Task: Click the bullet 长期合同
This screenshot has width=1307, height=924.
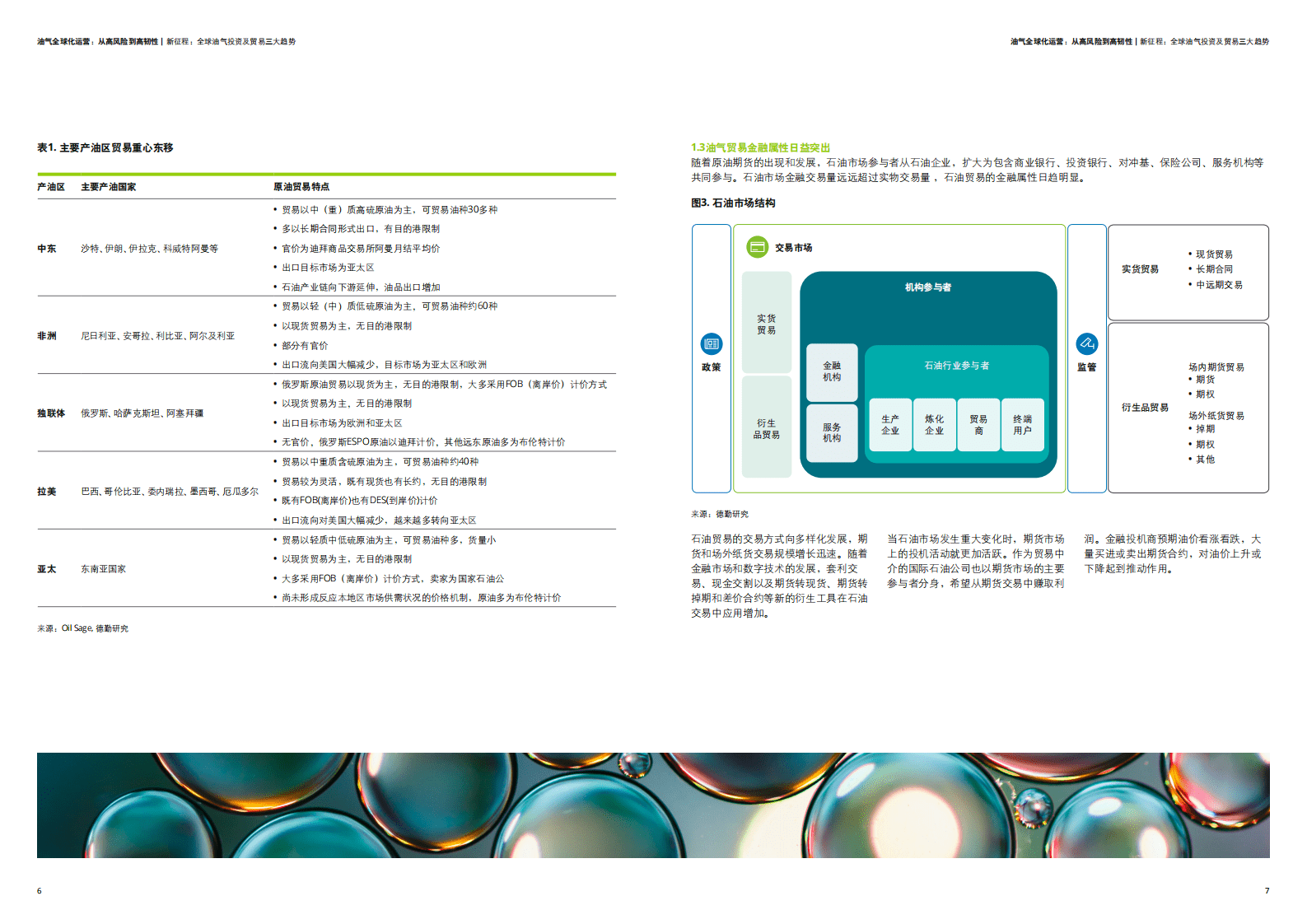Action: tap(1214, 269)
